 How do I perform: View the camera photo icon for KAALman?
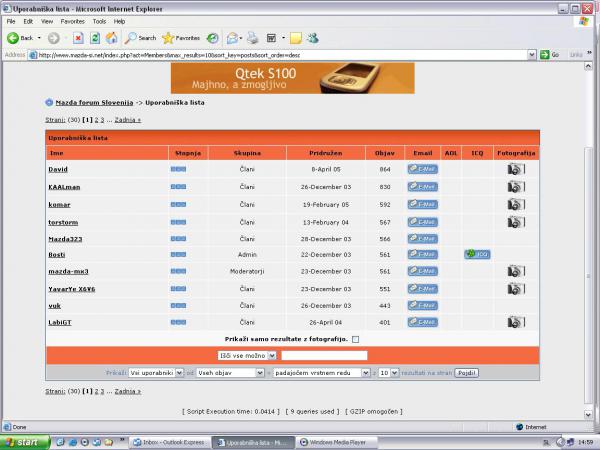pos(516,186)
